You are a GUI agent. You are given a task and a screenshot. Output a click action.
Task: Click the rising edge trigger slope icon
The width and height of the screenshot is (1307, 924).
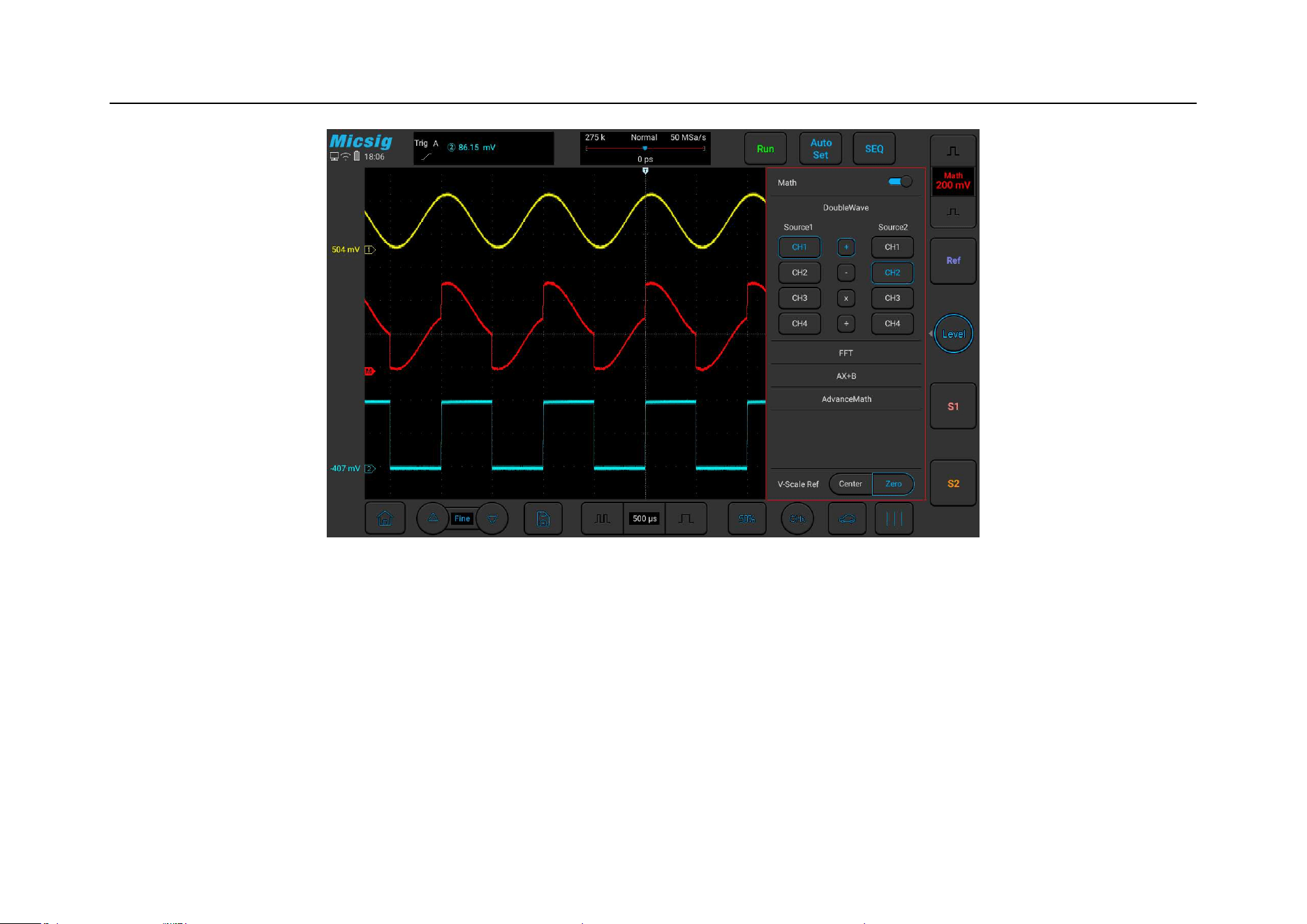click(427, 156)
